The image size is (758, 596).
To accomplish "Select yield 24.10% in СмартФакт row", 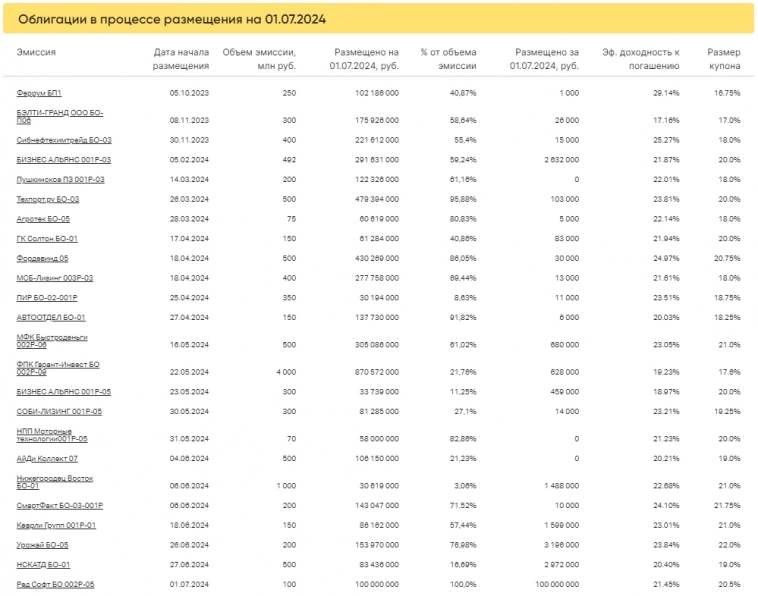I will tap(666, 506).
